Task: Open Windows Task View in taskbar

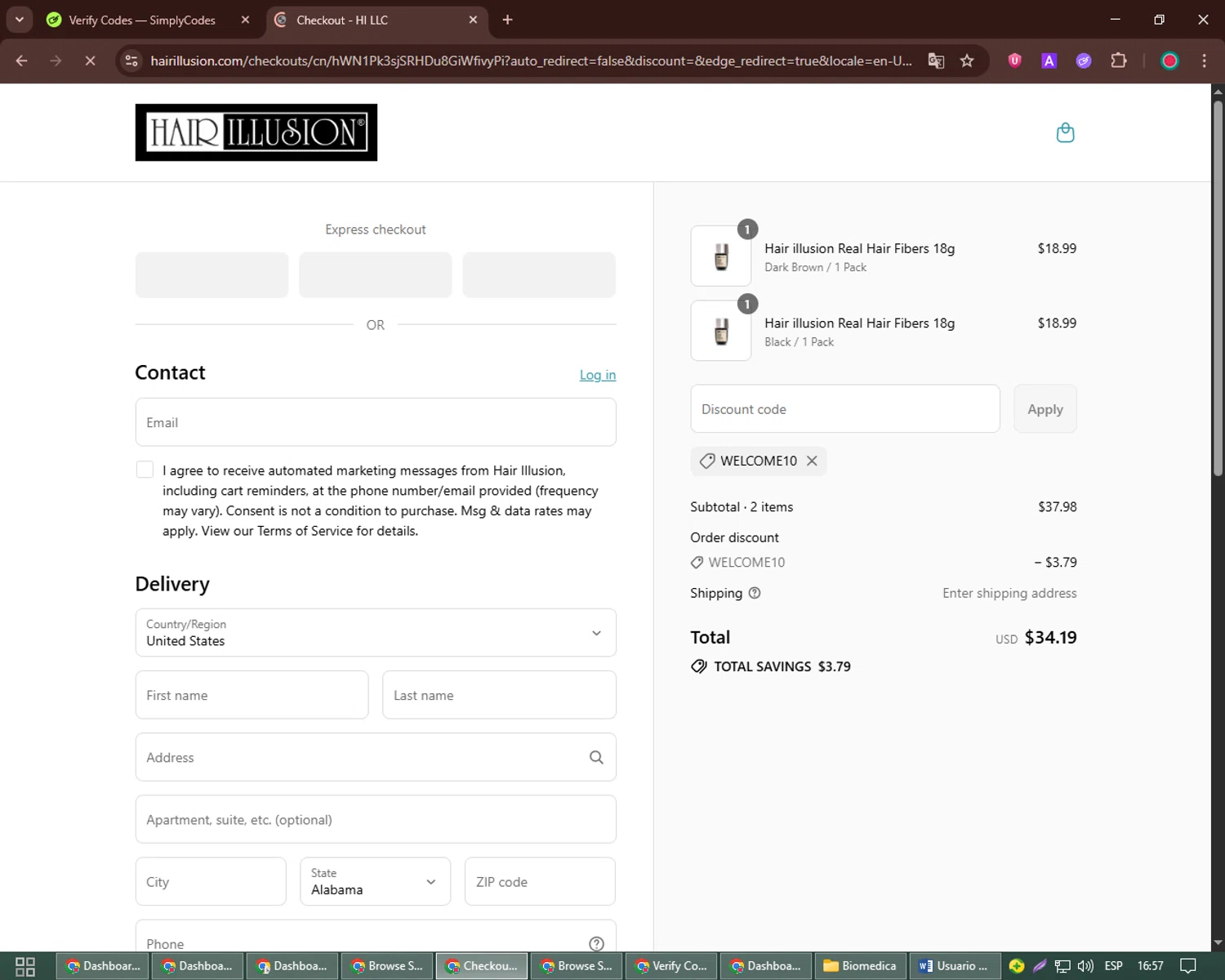Action: (x=25, y=966)
